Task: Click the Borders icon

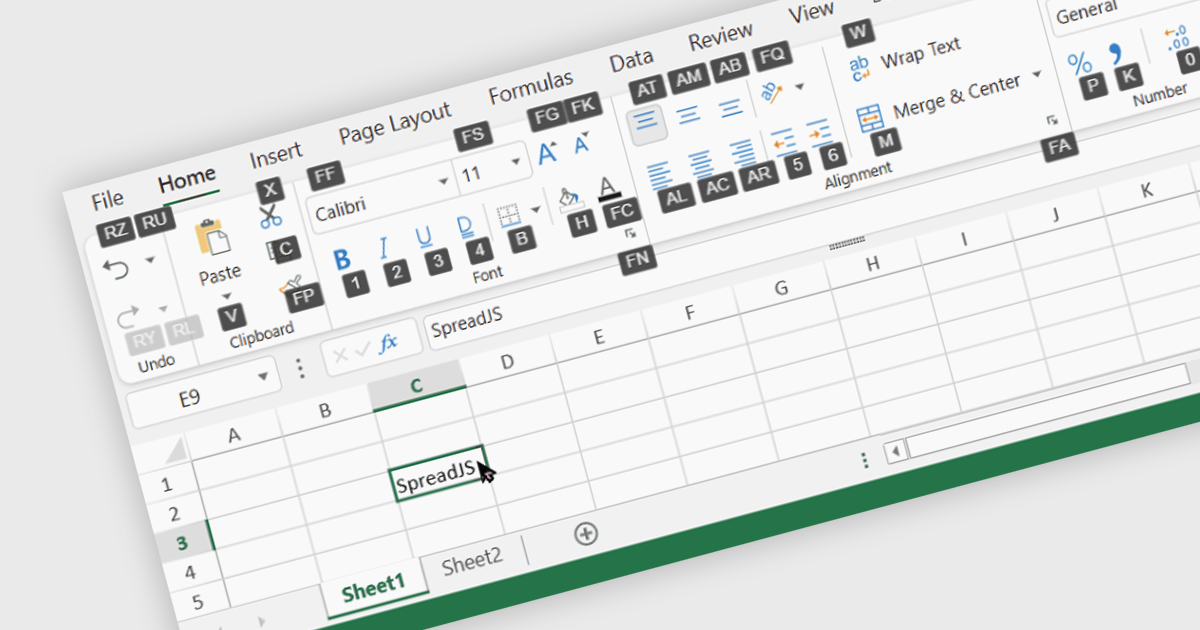Action: pyautogui.click(x=509, y=215)
